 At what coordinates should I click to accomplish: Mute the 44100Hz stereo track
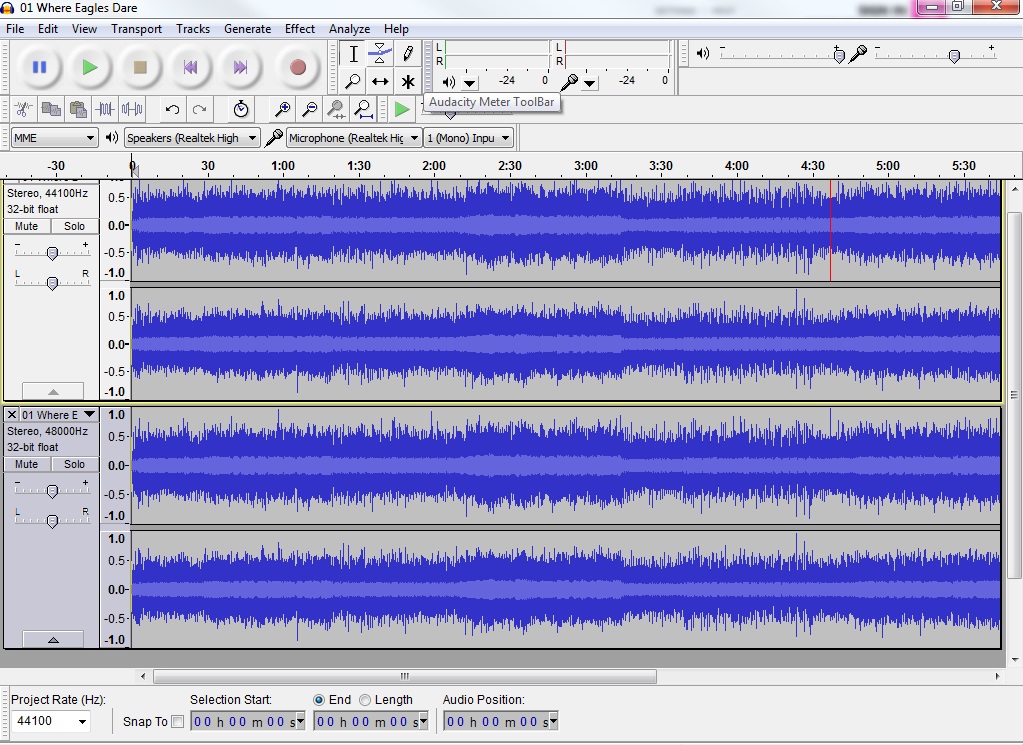pos(27,226)
